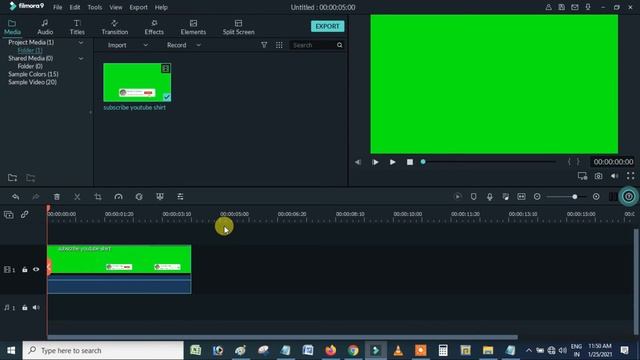Click the preview progress slider handle
This screenshot has height=360, width=640.
[x=423, y=162]
